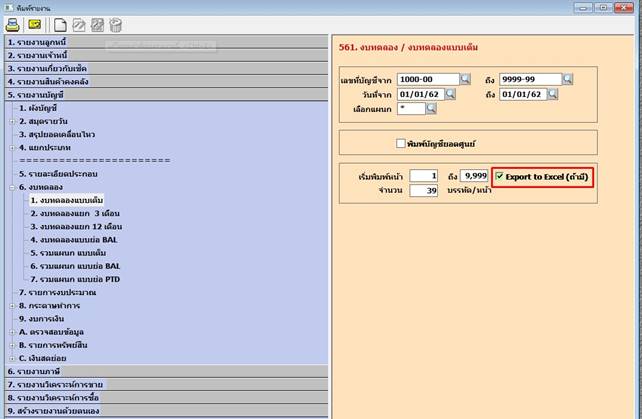This screenshot has width=642, height=419.
Task: Click the trash can delete icon
Action: pos(116,25)
